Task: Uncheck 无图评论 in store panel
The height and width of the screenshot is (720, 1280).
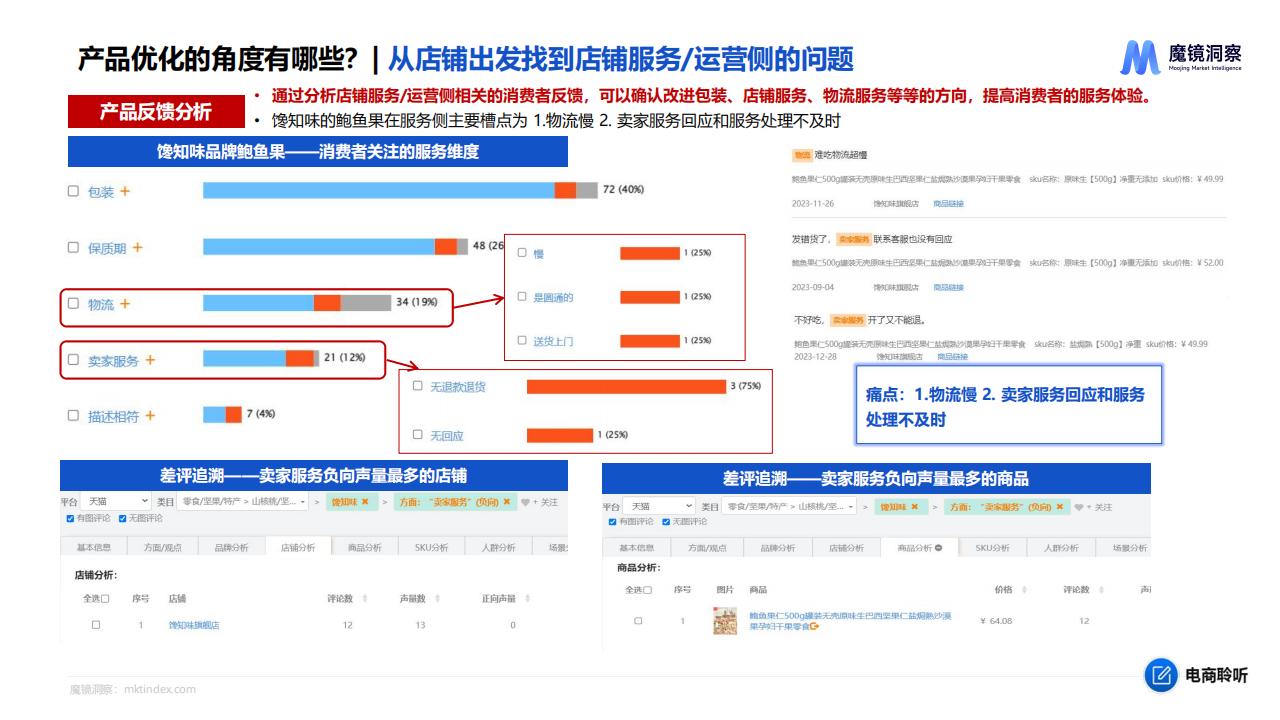Action: coord(122,518)
